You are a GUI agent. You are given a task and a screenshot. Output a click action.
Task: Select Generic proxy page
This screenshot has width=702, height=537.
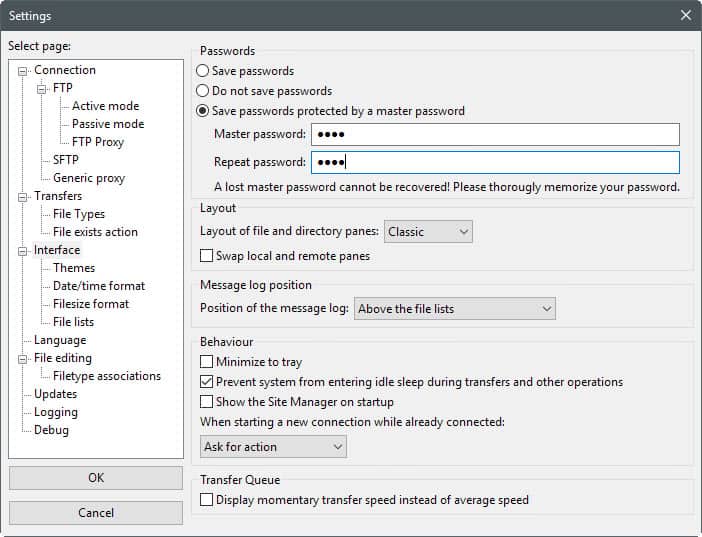[x=89, y=178]
